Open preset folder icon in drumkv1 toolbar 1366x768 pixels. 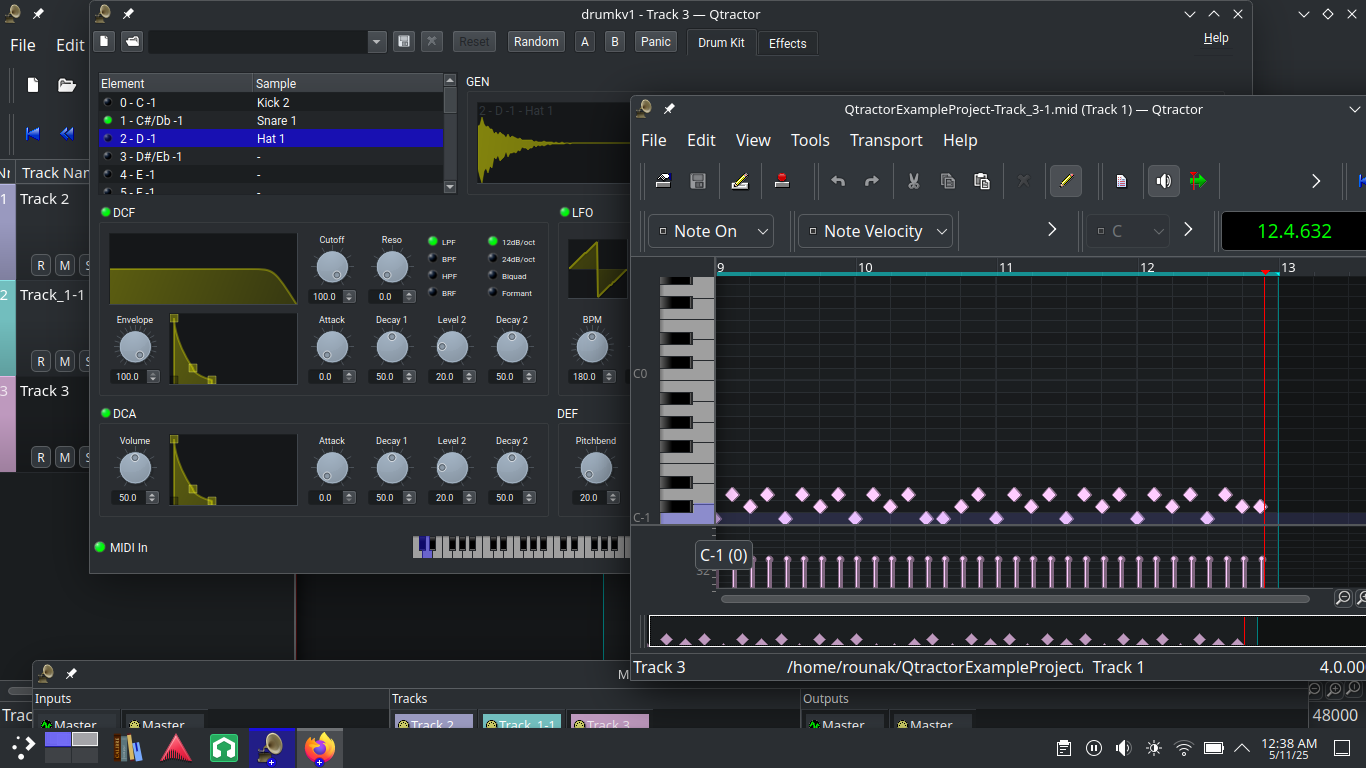coord(132,41)
